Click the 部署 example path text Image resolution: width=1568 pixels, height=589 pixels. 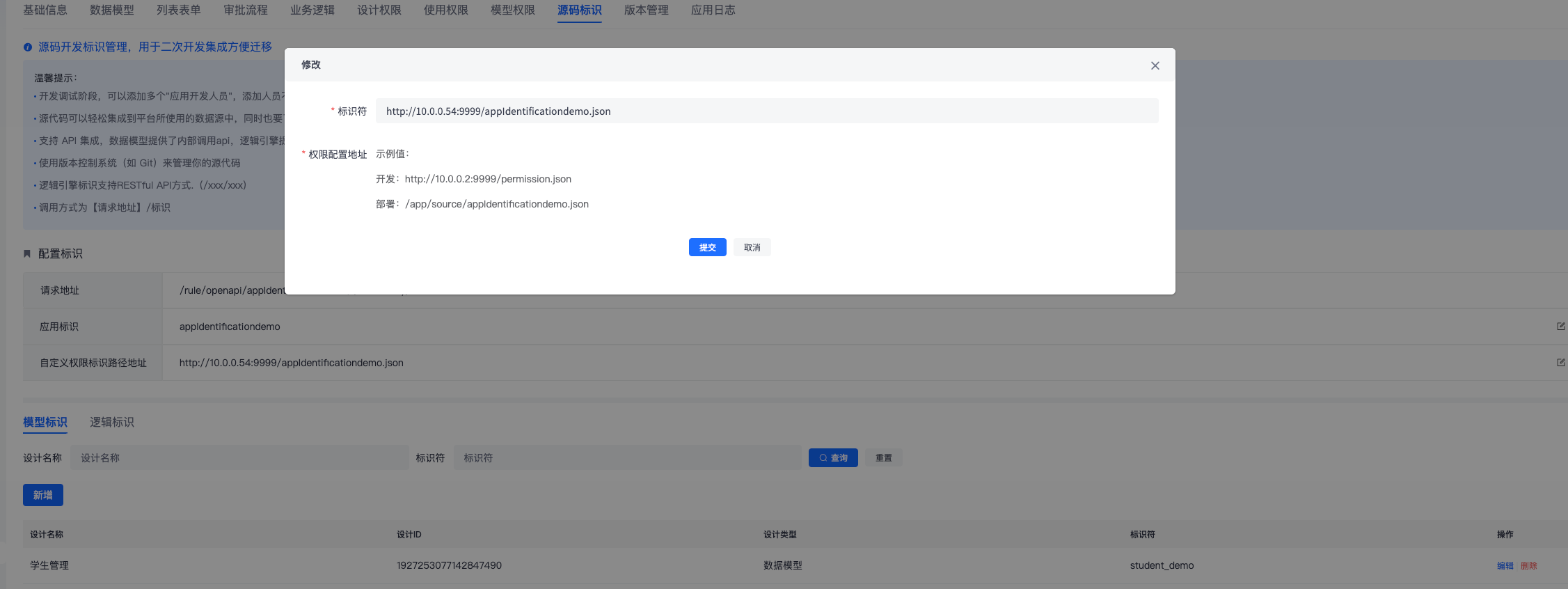click(497, 204)
